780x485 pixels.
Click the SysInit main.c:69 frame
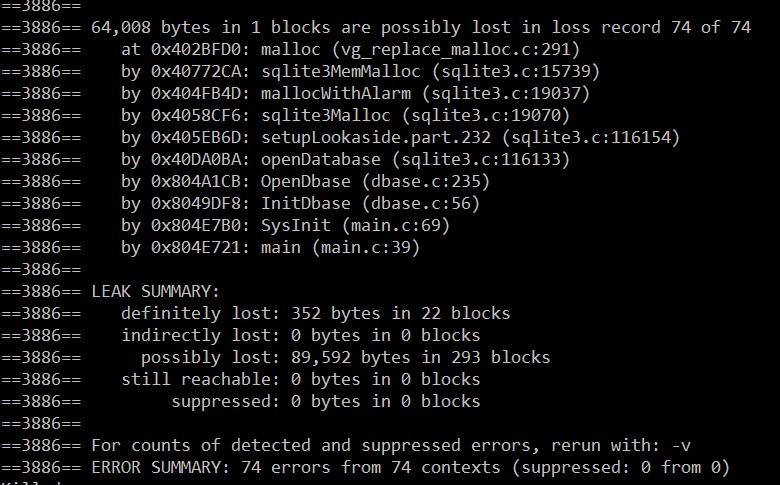286,225
